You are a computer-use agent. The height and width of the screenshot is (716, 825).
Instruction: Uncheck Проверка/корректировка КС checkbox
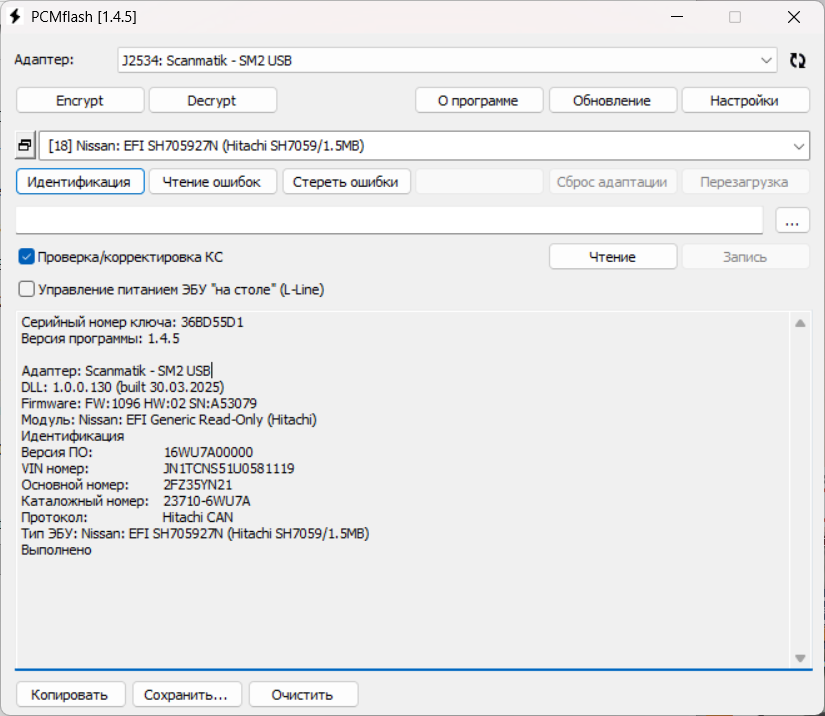(x=27, y=257)
